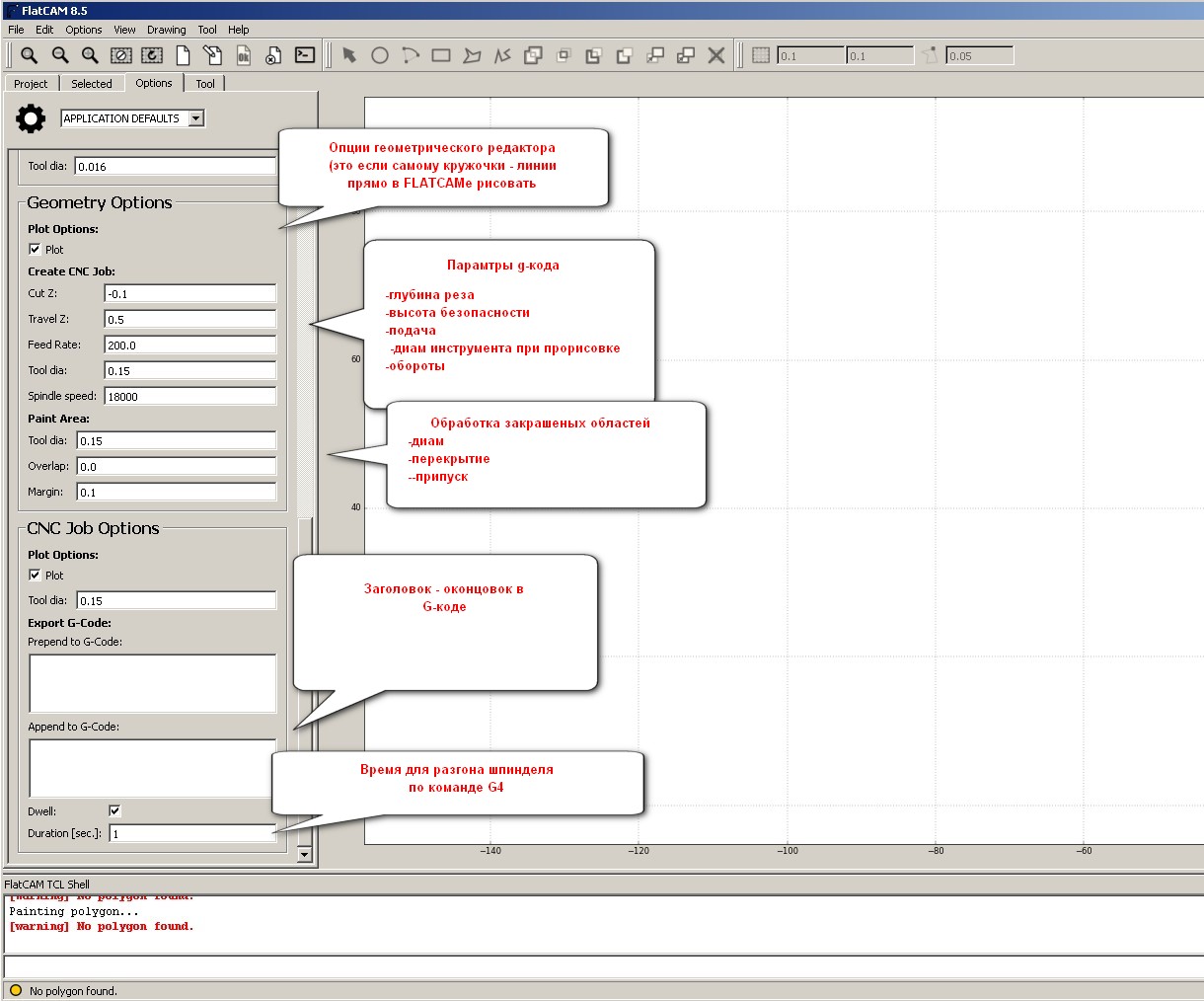Click the yellow status indicator icon

15,990
